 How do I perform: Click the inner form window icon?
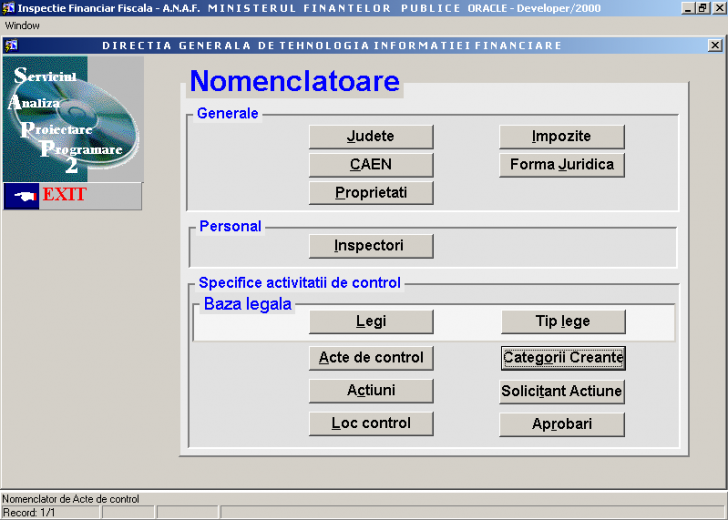pos(10,45)
